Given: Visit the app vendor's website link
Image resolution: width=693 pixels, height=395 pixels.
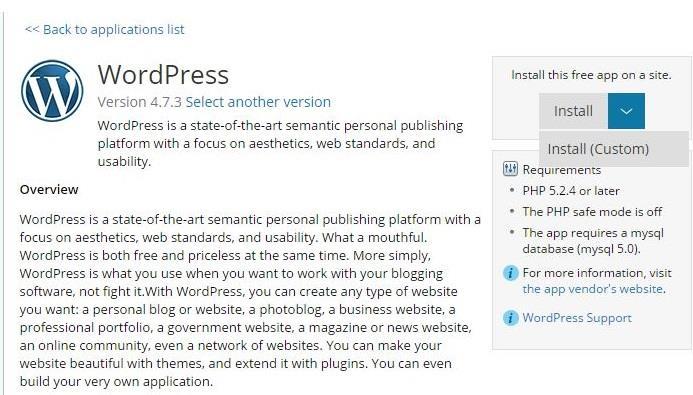Looking at the screenshot, I should (x=594, y=289).
